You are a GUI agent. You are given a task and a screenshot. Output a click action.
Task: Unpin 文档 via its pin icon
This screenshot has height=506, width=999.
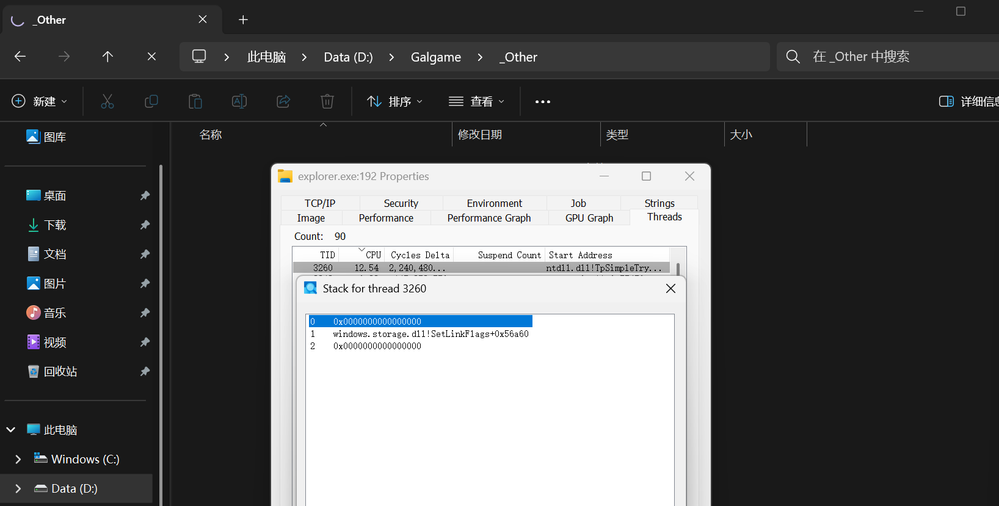pyautogui.click(x=145, y=254)
